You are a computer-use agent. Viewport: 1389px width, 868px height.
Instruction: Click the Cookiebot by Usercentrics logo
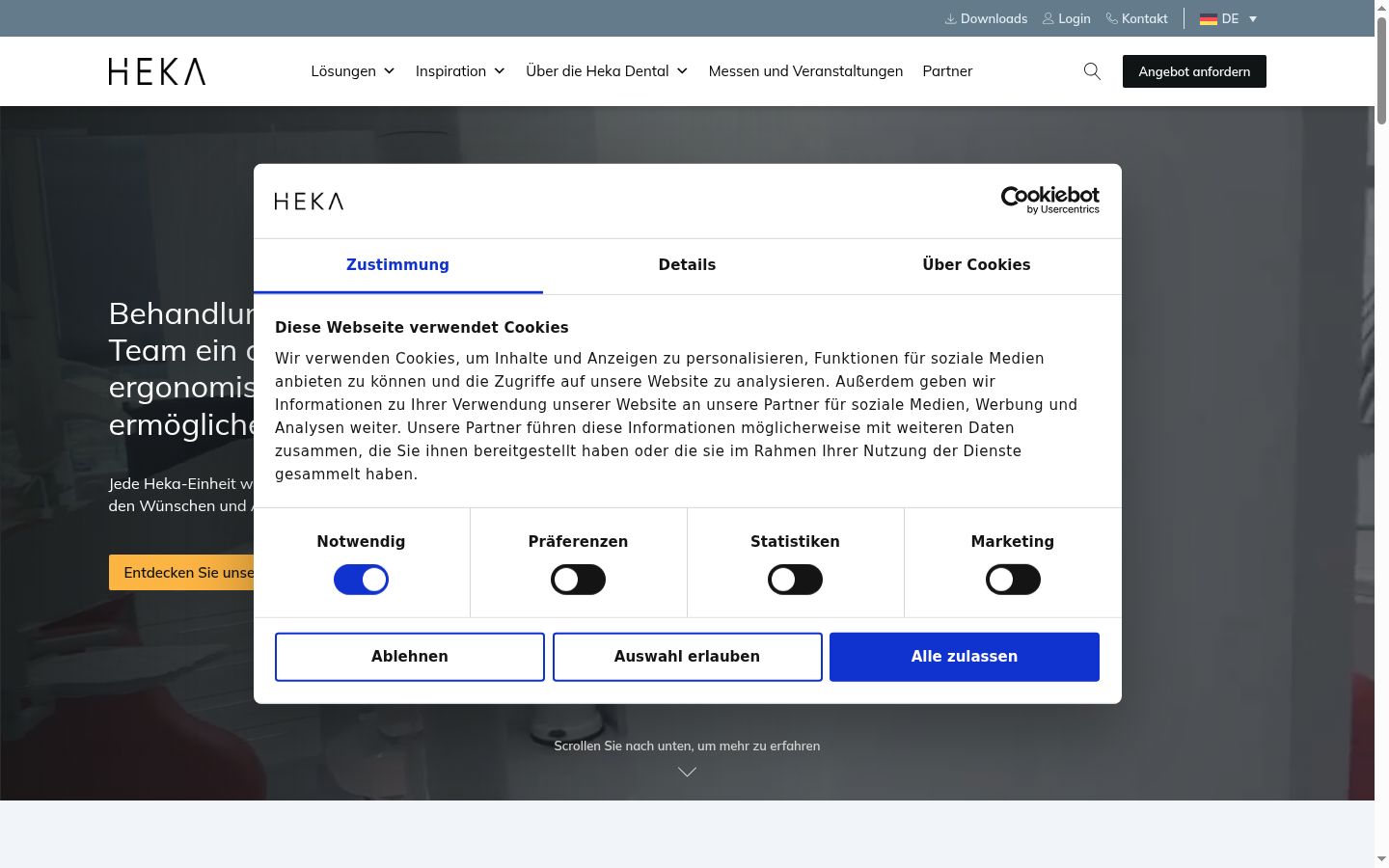pos(1049,200)
